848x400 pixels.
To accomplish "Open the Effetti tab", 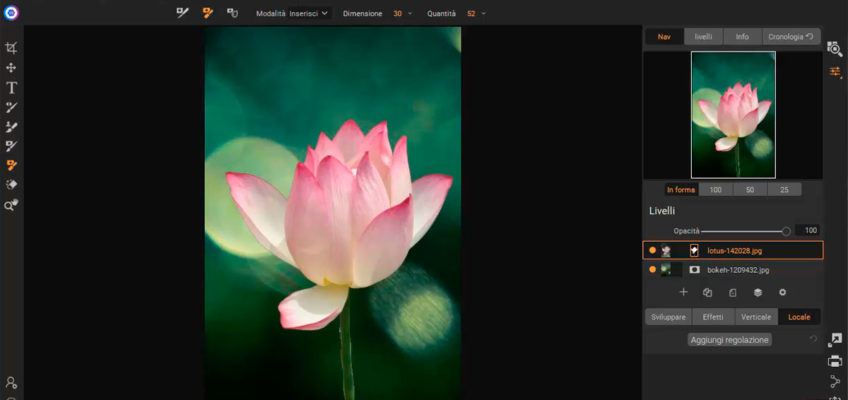I will [713, 317].
